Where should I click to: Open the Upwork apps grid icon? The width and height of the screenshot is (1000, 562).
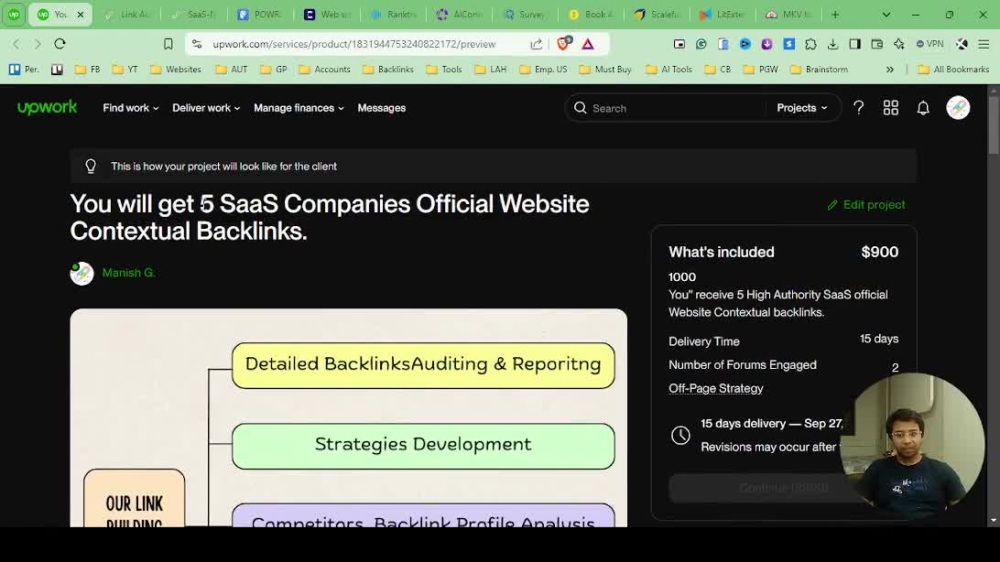(891, 108)
